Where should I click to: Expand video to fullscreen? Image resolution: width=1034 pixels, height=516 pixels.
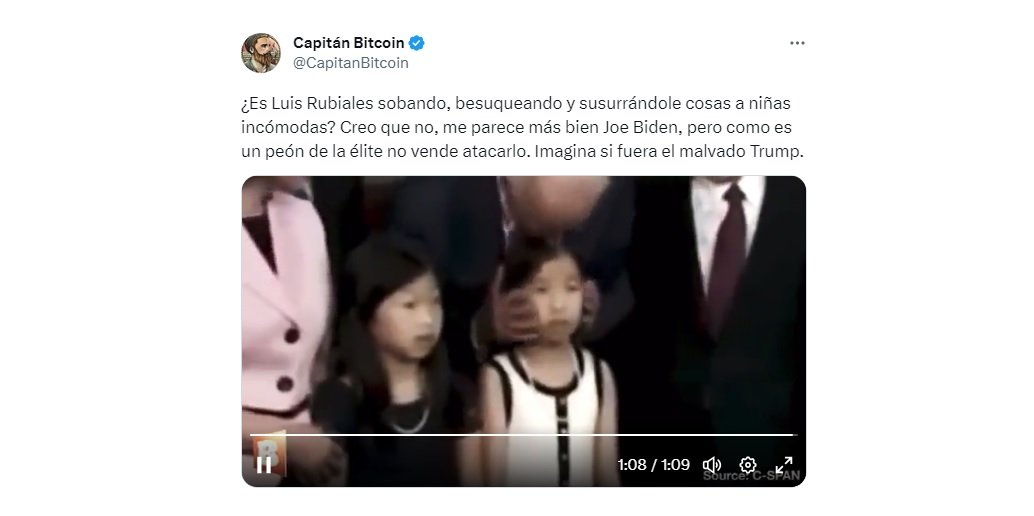click(x=783, y=465)
